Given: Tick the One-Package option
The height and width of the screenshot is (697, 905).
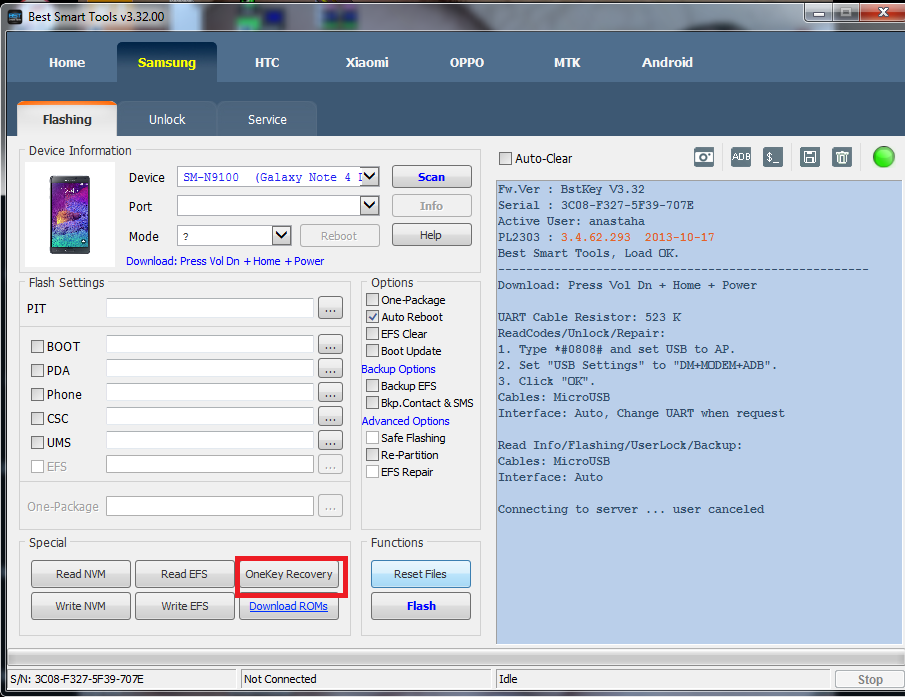Looking at the screenshot, I should pyautogui.click(x=372, y=299).
